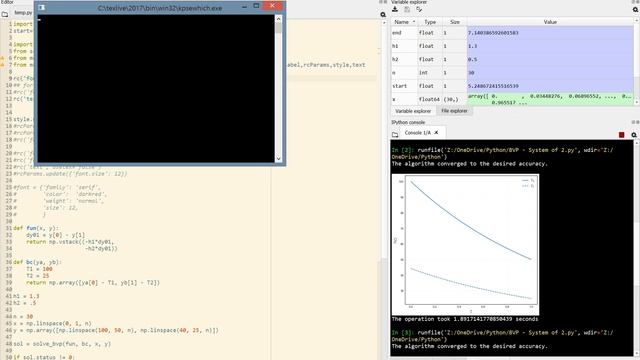Select the 'end' variable row
The width and height of the screenshot is (640, 360).
512,33
